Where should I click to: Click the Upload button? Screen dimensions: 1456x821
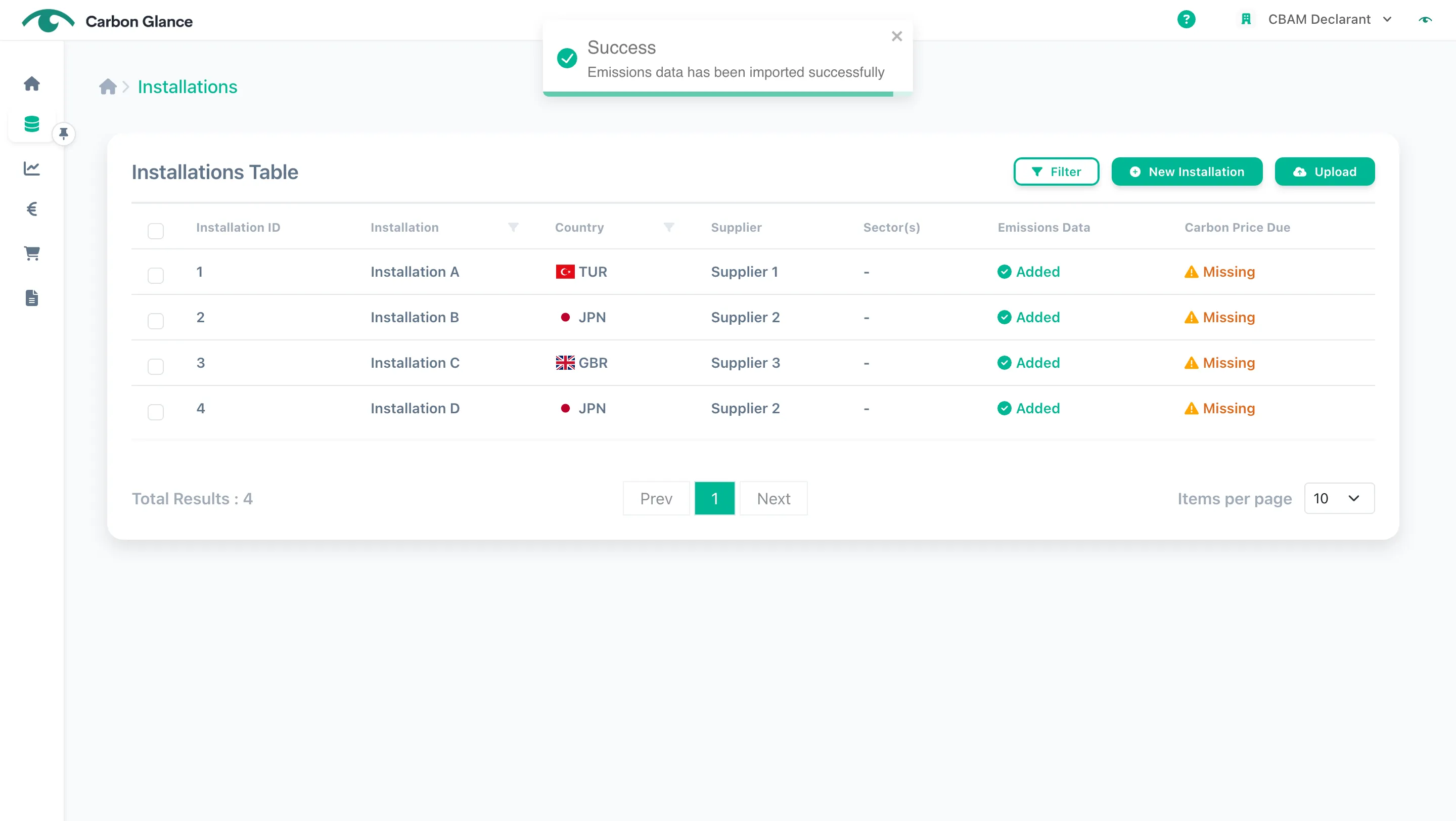[x=1325, y=171]
